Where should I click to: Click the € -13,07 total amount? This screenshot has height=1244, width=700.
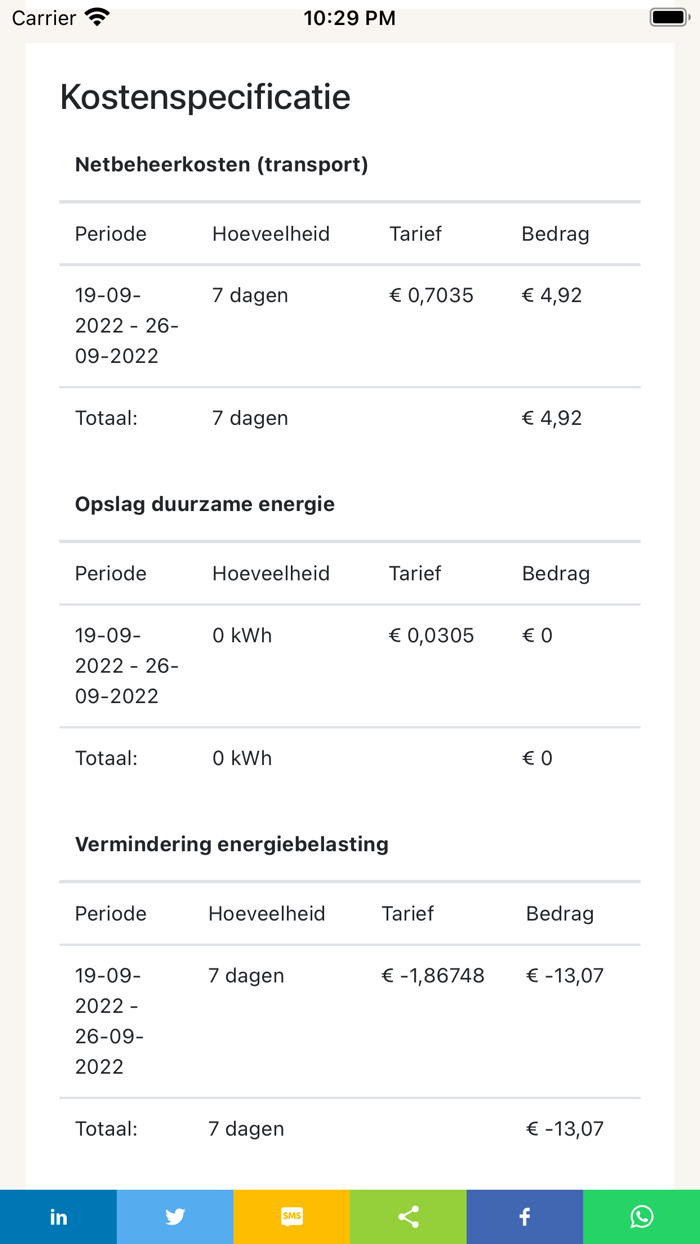pos(565,1128)
